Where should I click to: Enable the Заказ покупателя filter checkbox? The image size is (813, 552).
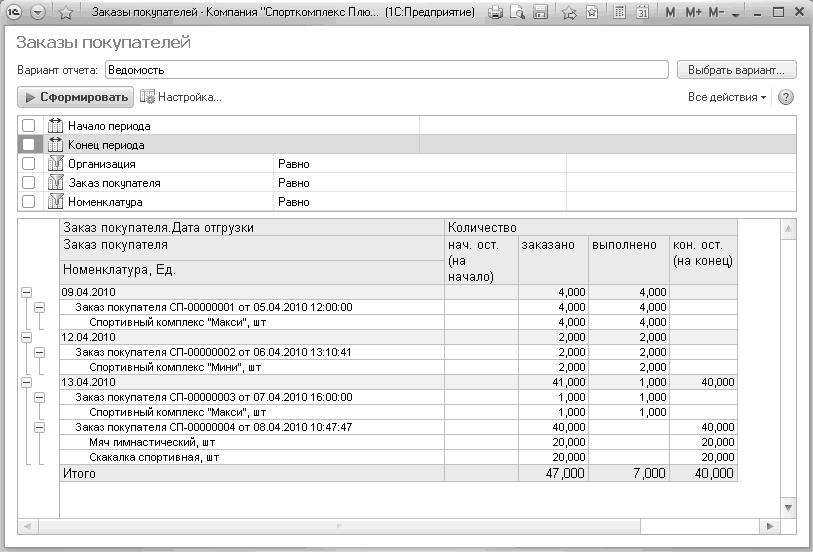pyautogui.click(x=29, y=182)
